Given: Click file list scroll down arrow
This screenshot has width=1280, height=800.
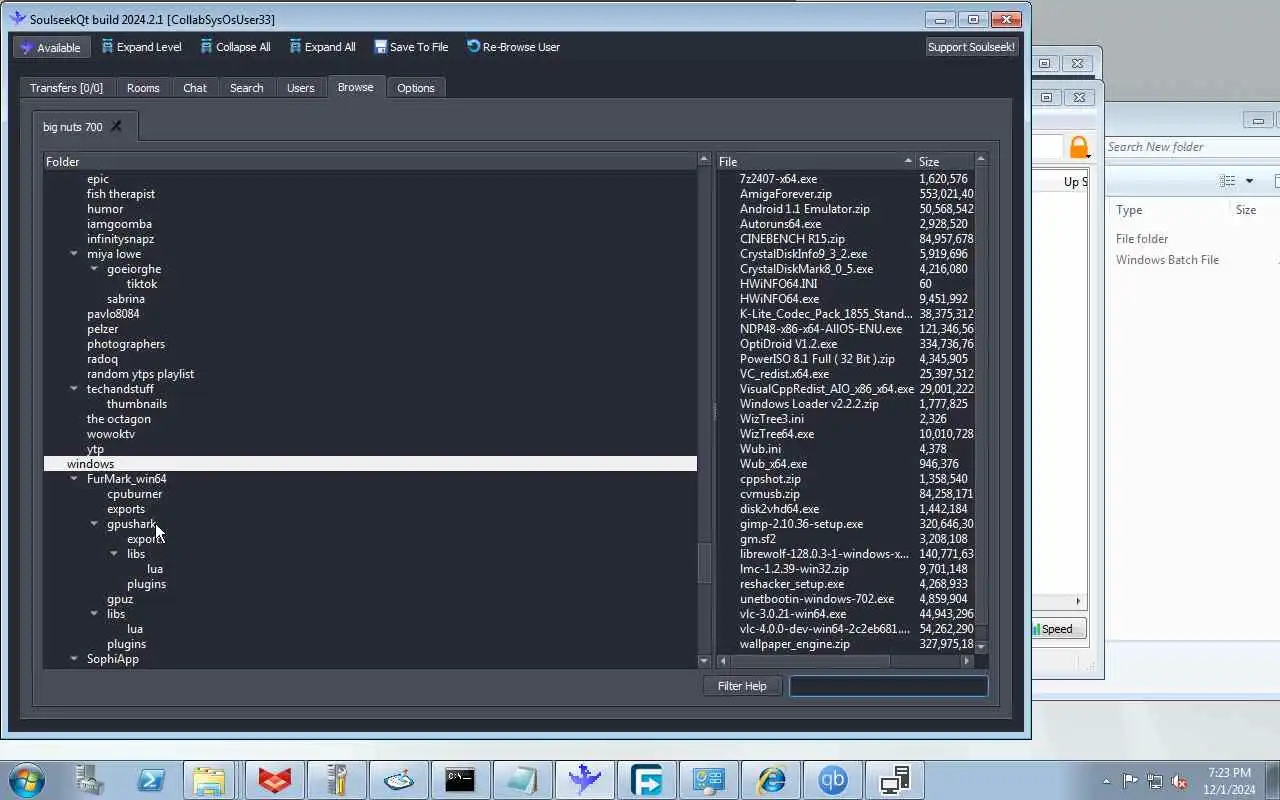Looking at the screenshot, I should click(x=981, y=647).
